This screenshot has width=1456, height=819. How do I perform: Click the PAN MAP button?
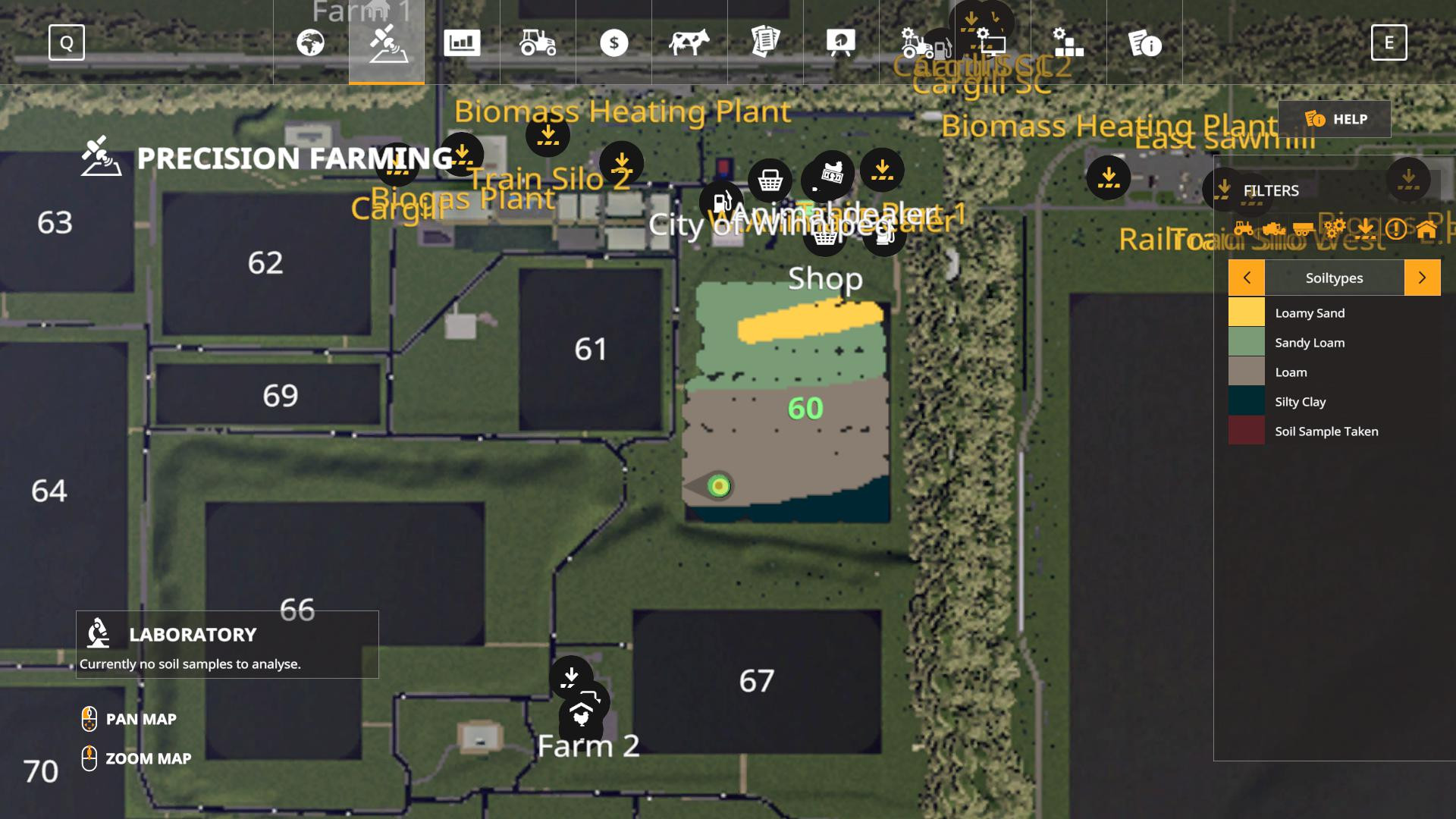pyautogui.click(x=140, y=718)
